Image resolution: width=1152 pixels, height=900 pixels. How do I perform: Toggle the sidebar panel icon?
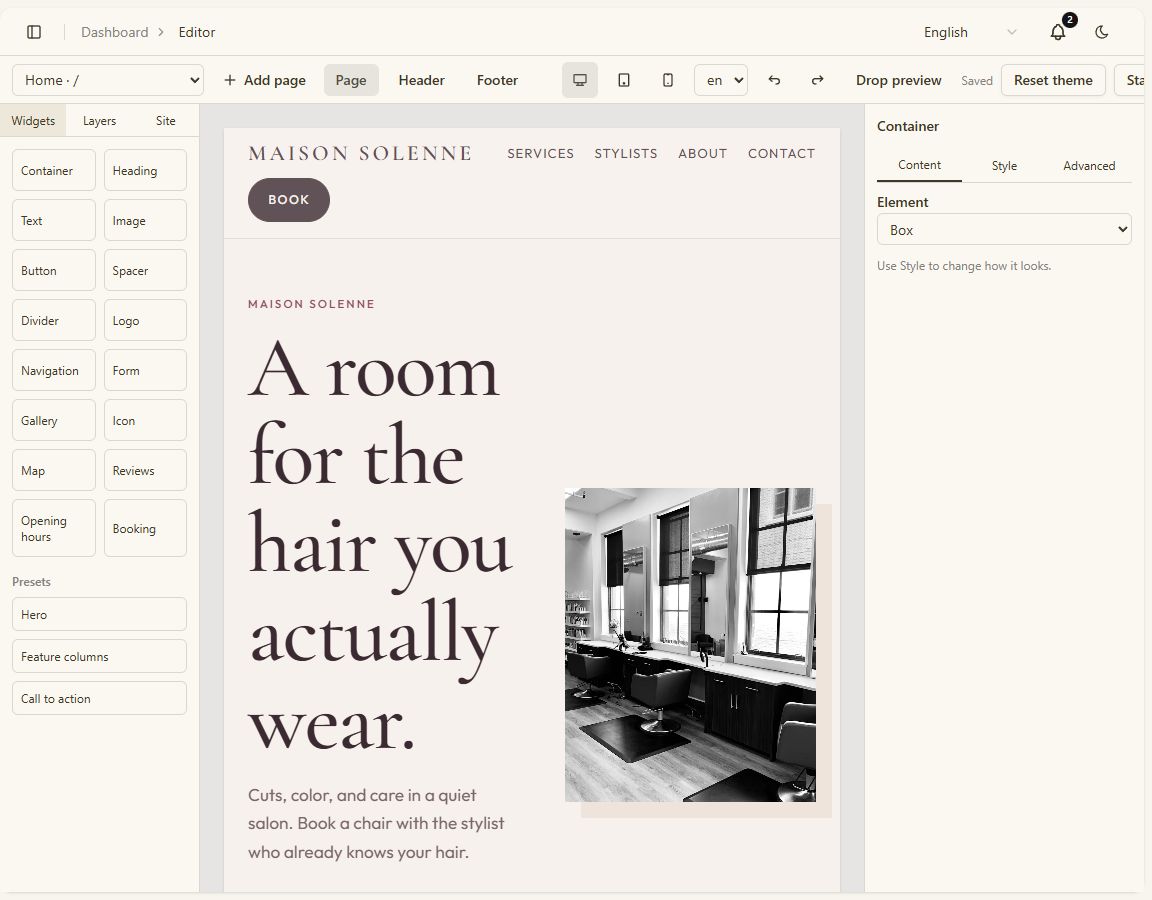(34, 32)
